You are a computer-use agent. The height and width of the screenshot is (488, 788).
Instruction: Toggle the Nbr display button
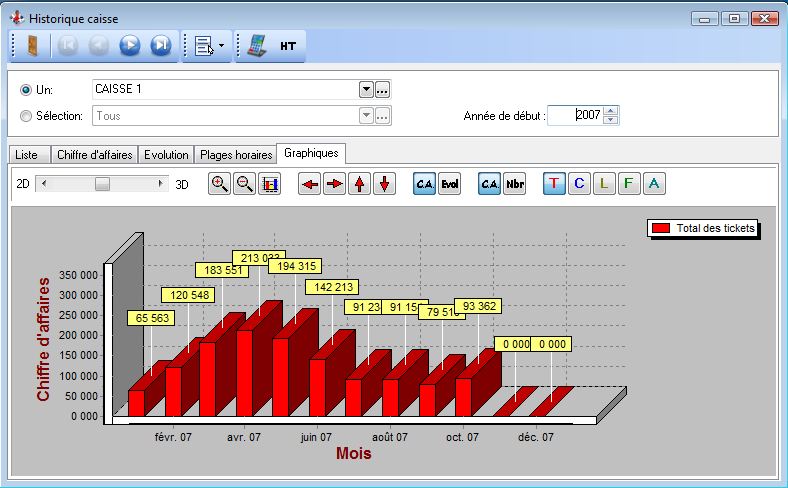tap(515, 184)
